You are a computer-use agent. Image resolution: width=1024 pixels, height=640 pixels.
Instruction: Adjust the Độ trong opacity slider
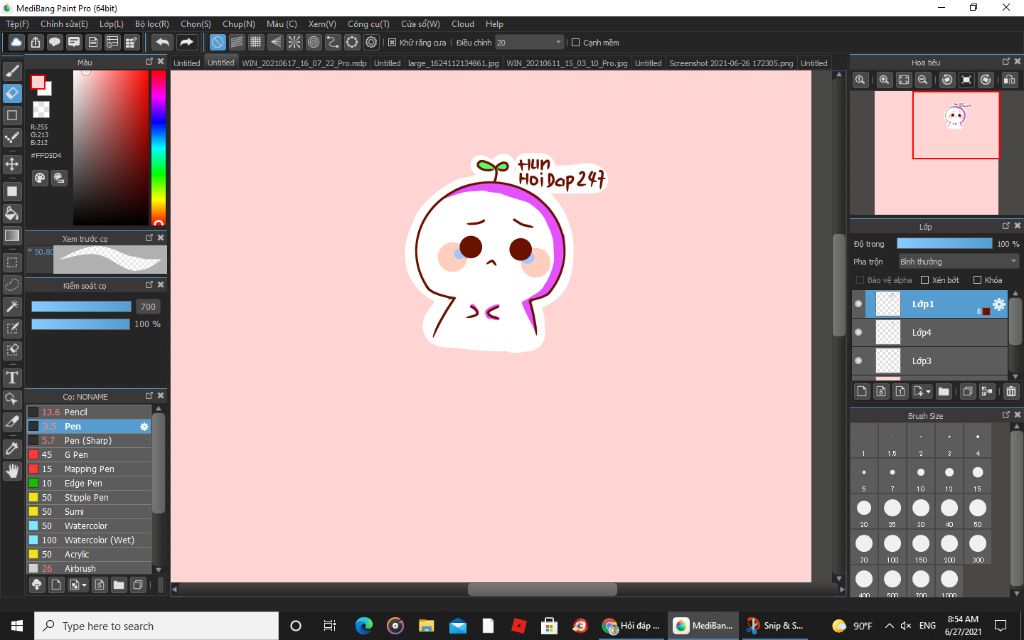944,244
